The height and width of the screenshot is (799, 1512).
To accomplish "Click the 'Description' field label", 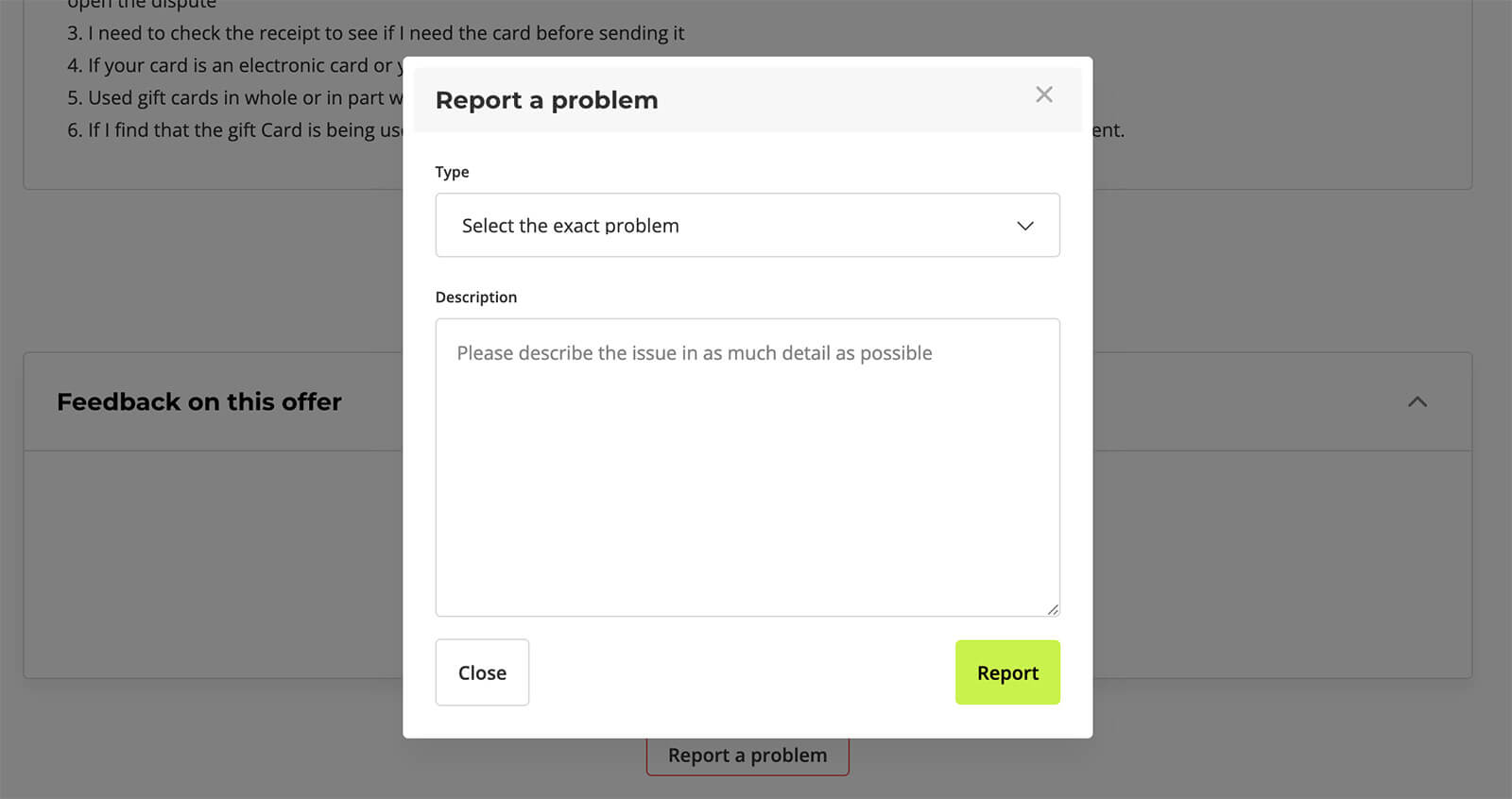I will tap(475, 297).
